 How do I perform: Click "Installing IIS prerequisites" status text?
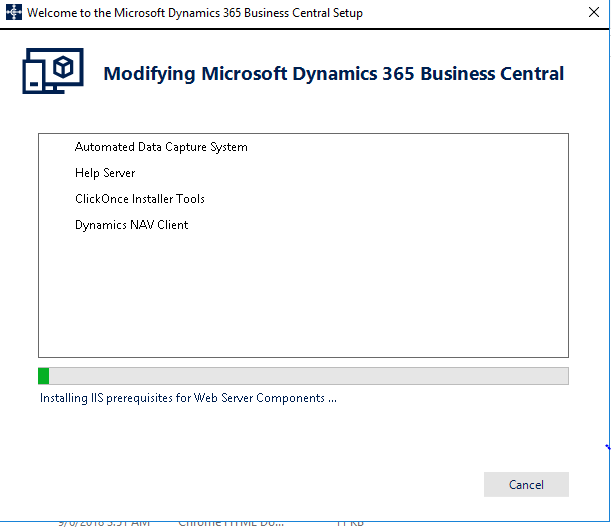(188, 398)
